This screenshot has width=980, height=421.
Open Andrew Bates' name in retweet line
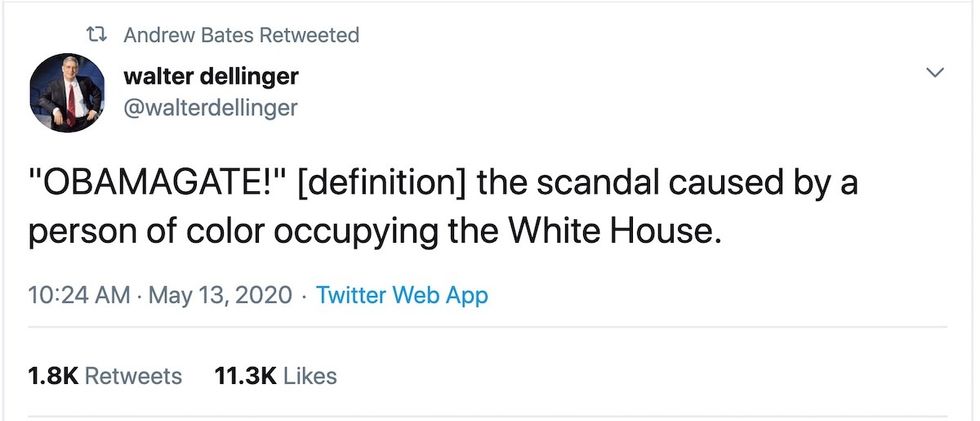(x=188, y=35)
